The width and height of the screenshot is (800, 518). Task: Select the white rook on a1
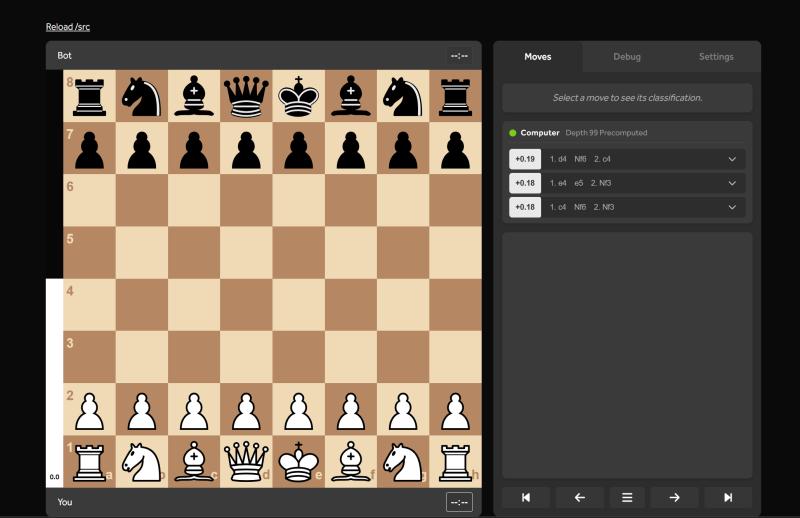(90, 461)
